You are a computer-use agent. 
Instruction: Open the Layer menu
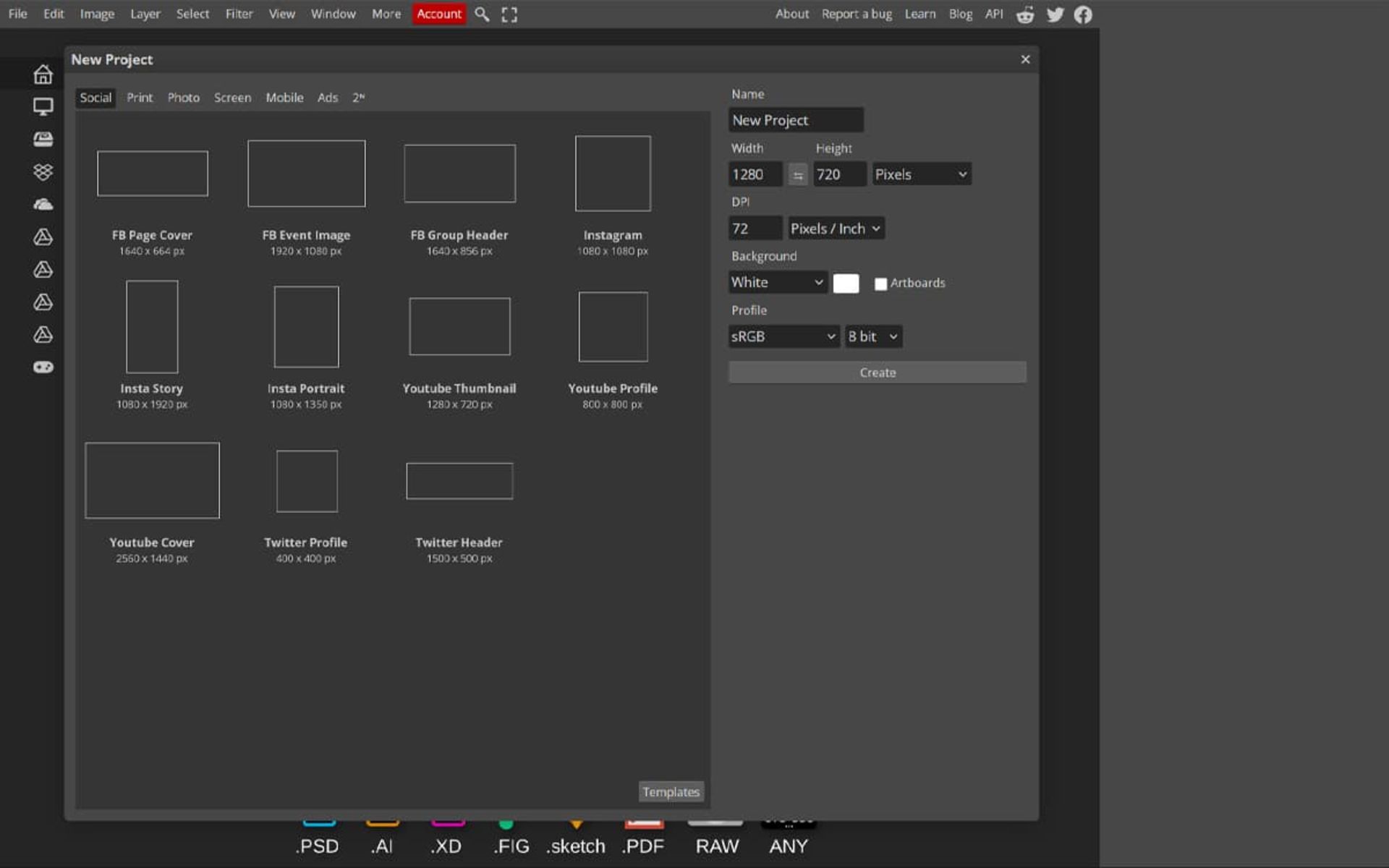point(145,14)
